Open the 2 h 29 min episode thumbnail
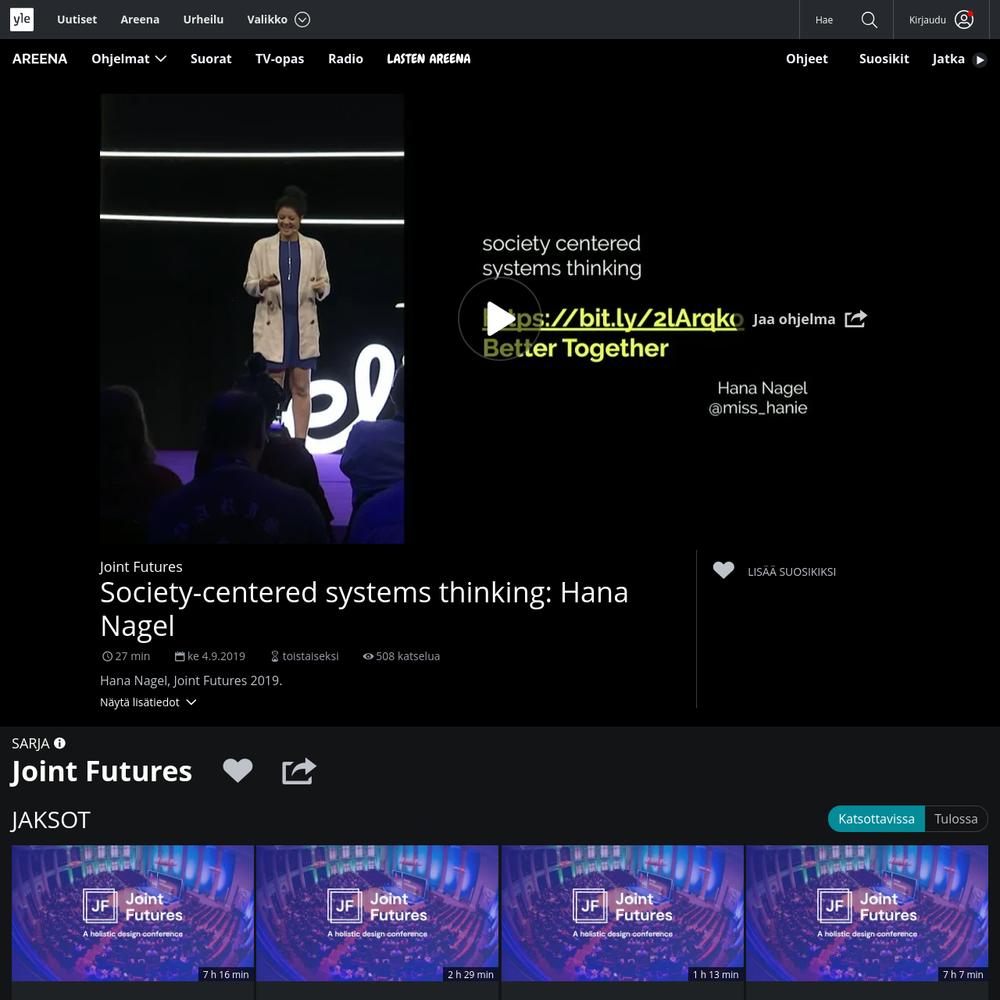1000x1000 pixels. (x=377, y=913)
